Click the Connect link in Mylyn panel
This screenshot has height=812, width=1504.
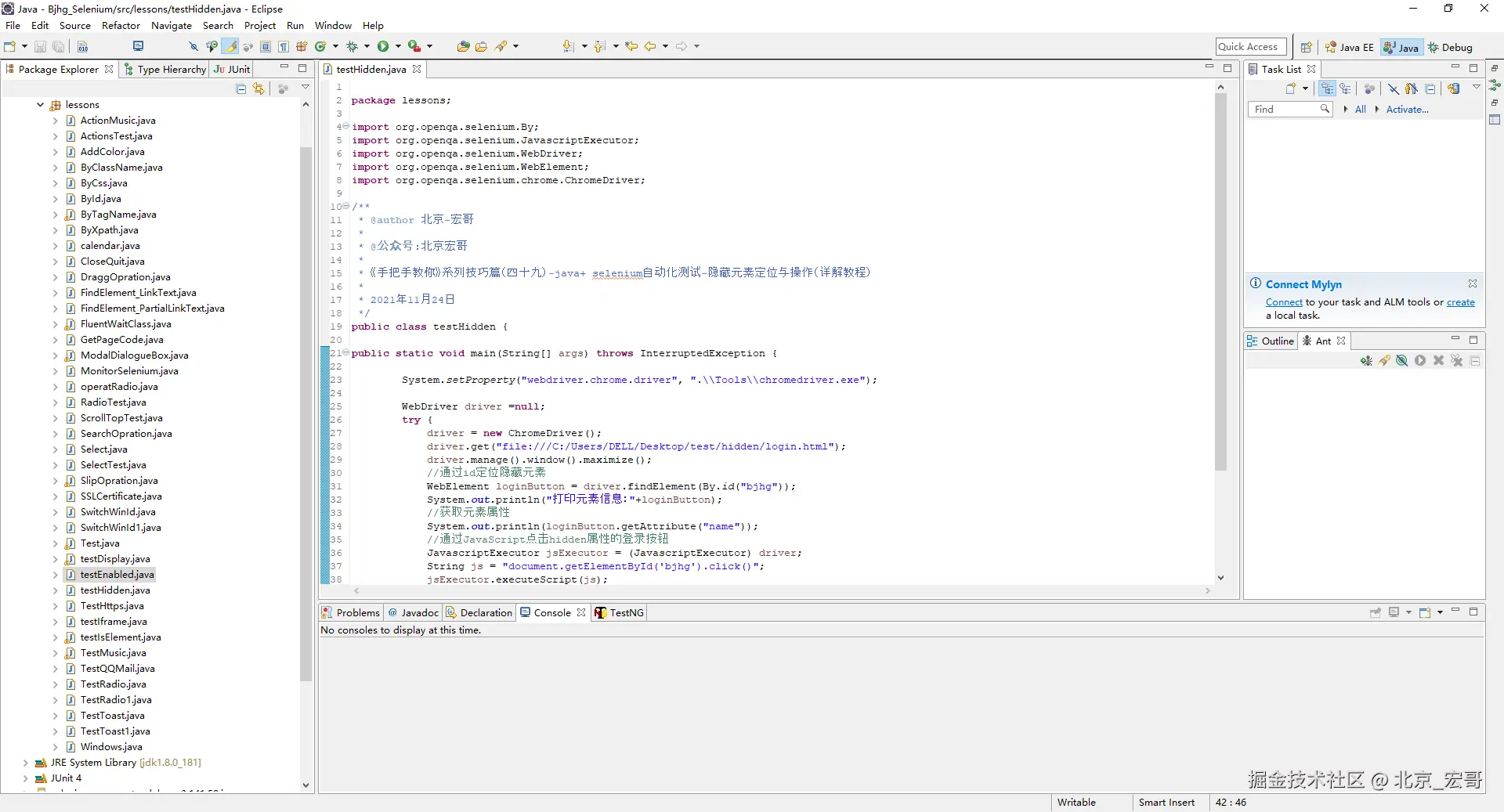tap(1283, 302)
